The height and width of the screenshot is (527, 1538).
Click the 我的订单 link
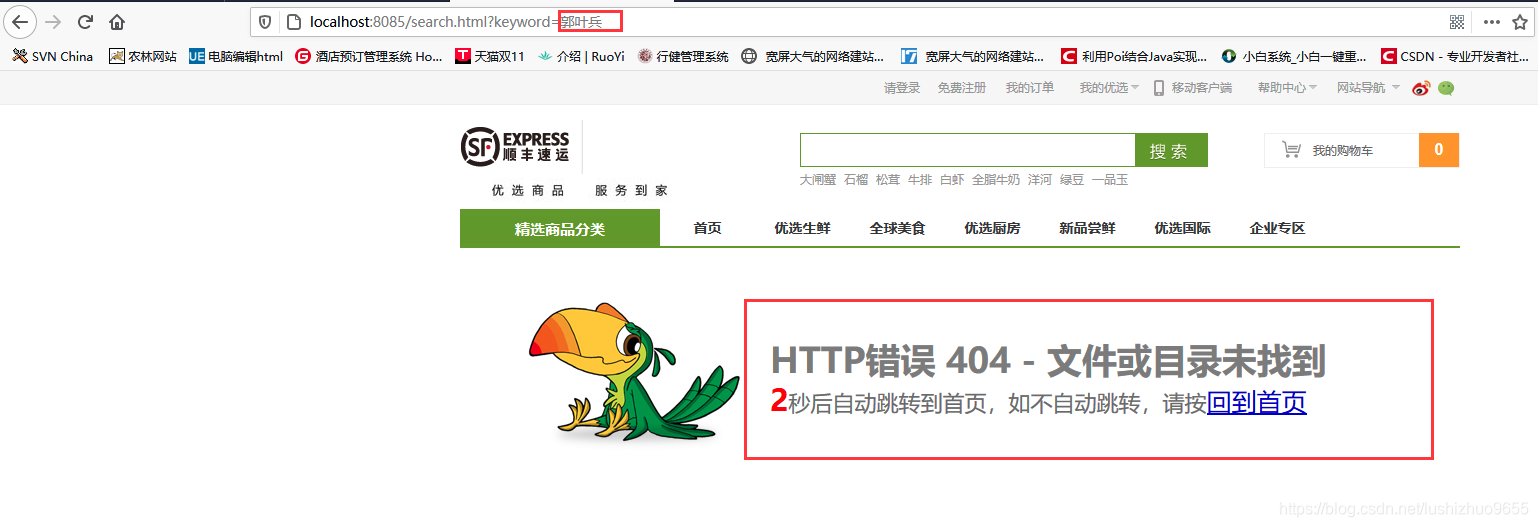(1030, 88)
